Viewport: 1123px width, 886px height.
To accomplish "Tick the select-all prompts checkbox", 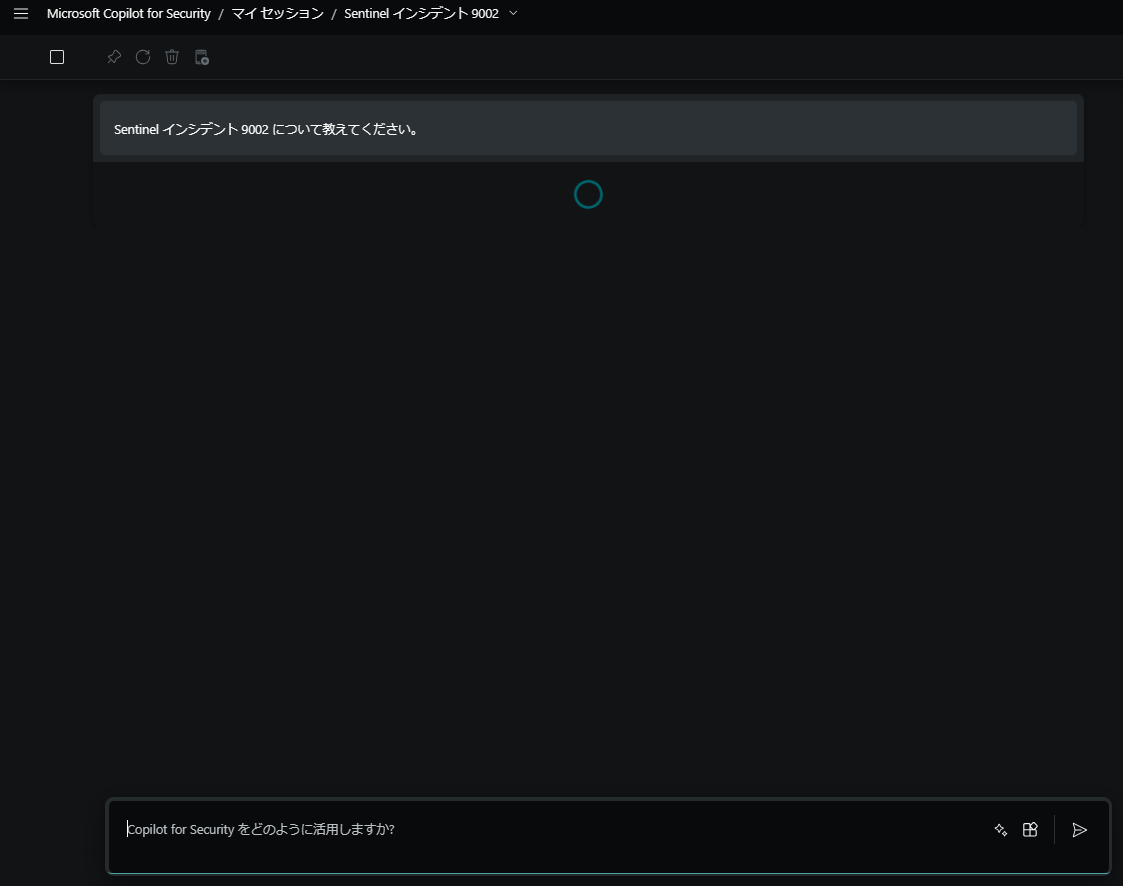I will click(x=57, y=57).
